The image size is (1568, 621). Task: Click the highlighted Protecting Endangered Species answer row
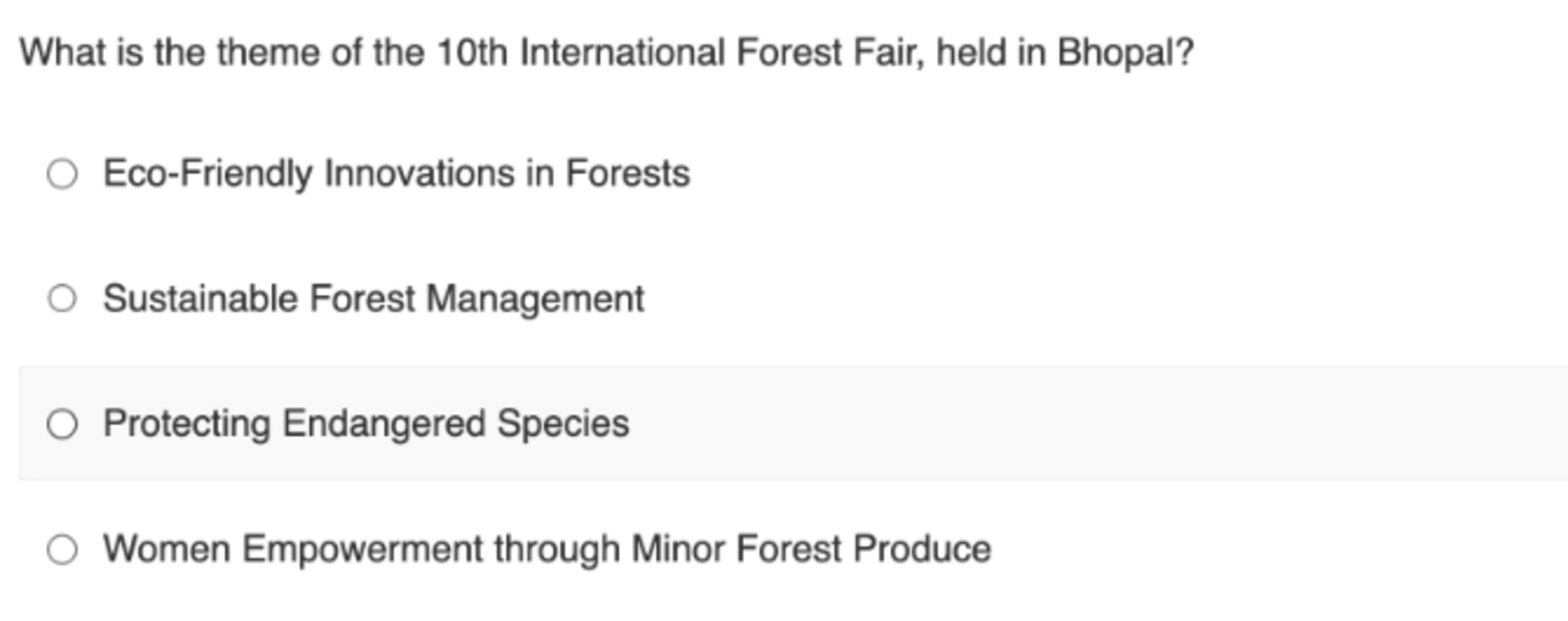793,423
